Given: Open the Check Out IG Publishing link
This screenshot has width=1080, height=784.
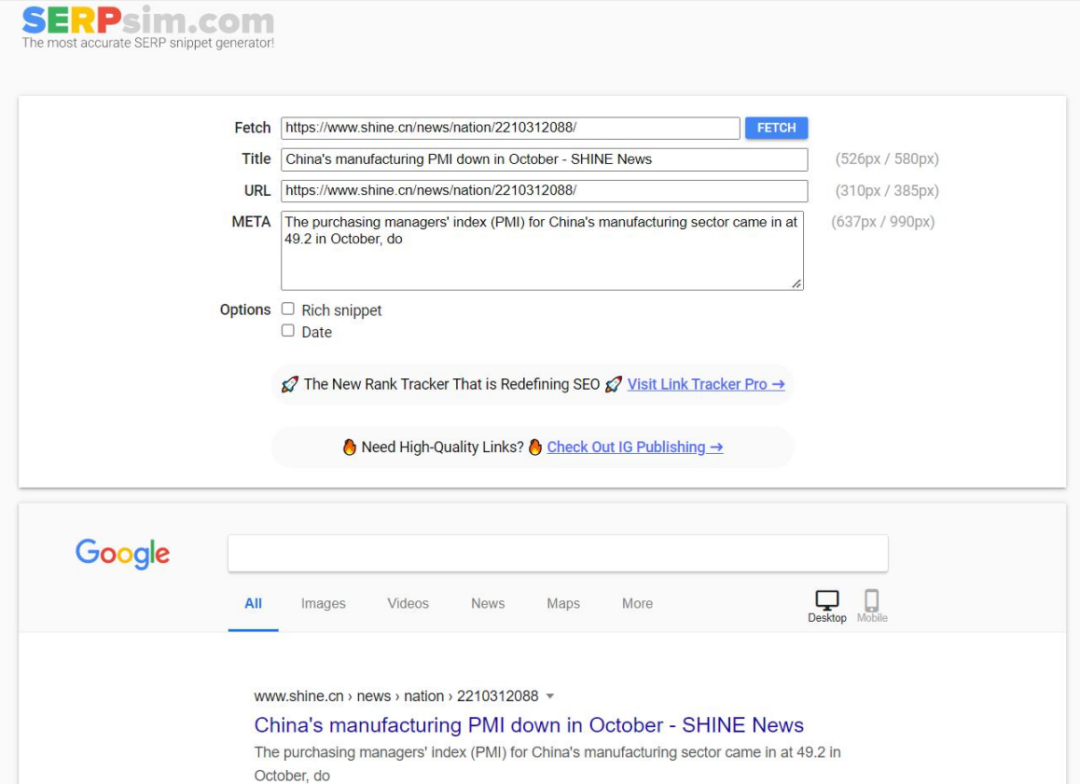Looking at the screenshot, I should pyautogui.click(x=634, y=447).
